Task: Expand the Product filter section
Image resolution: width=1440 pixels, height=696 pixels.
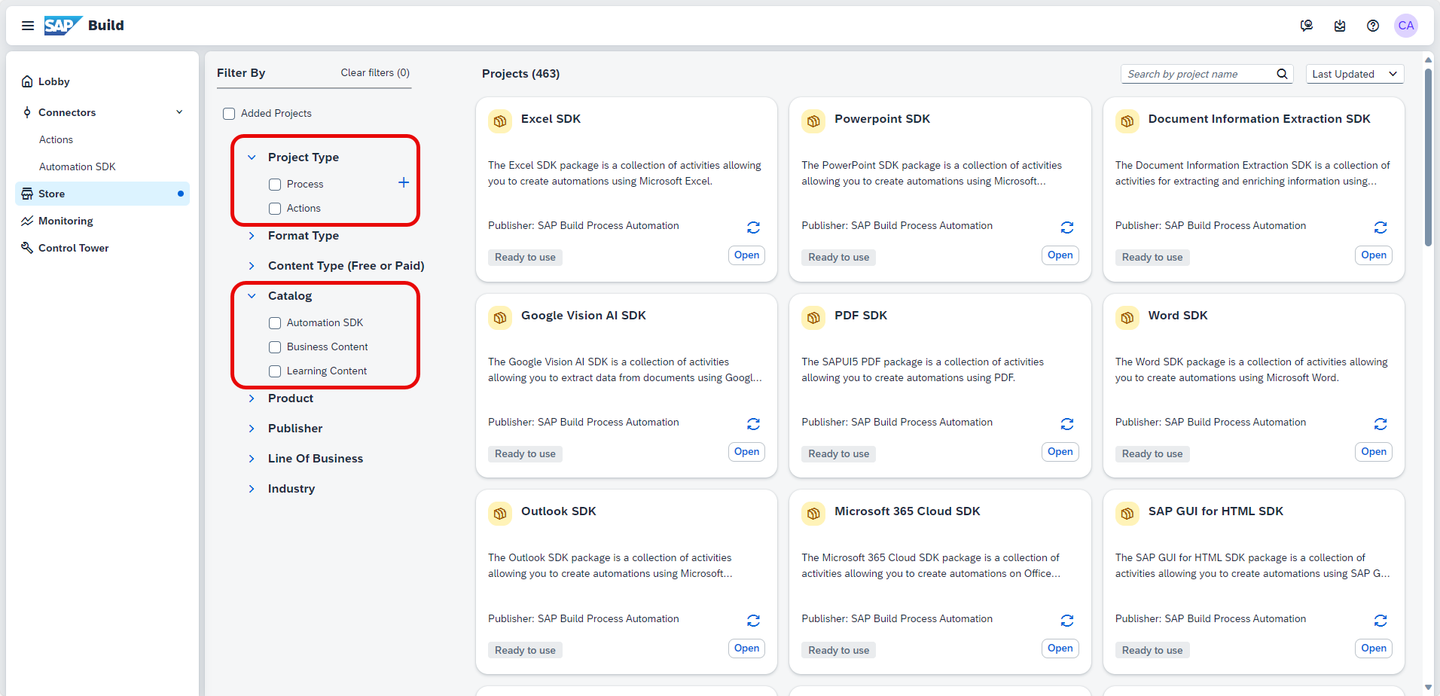Action: pos(252,398)
